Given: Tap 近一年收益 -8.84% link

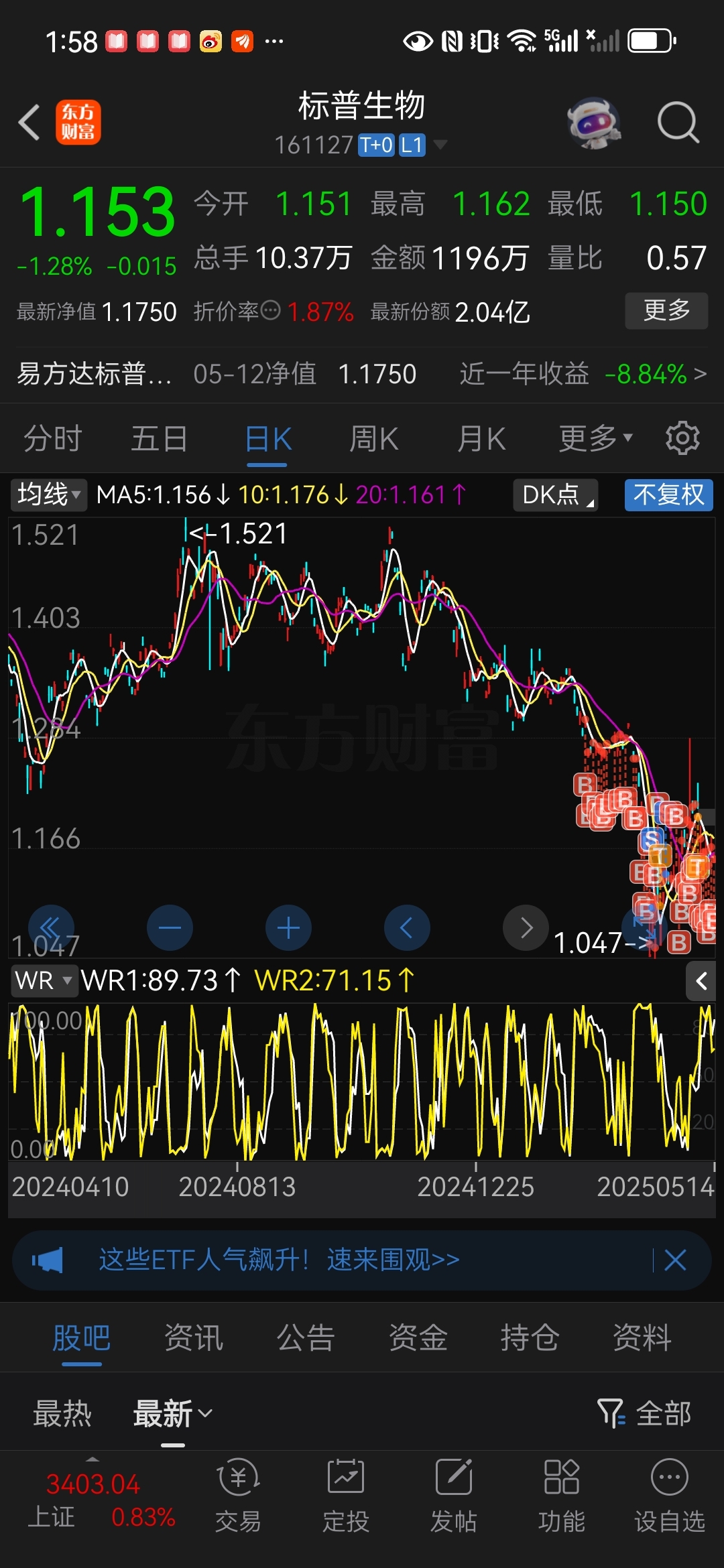Looking at the screenshot, I should coord(583,374).
